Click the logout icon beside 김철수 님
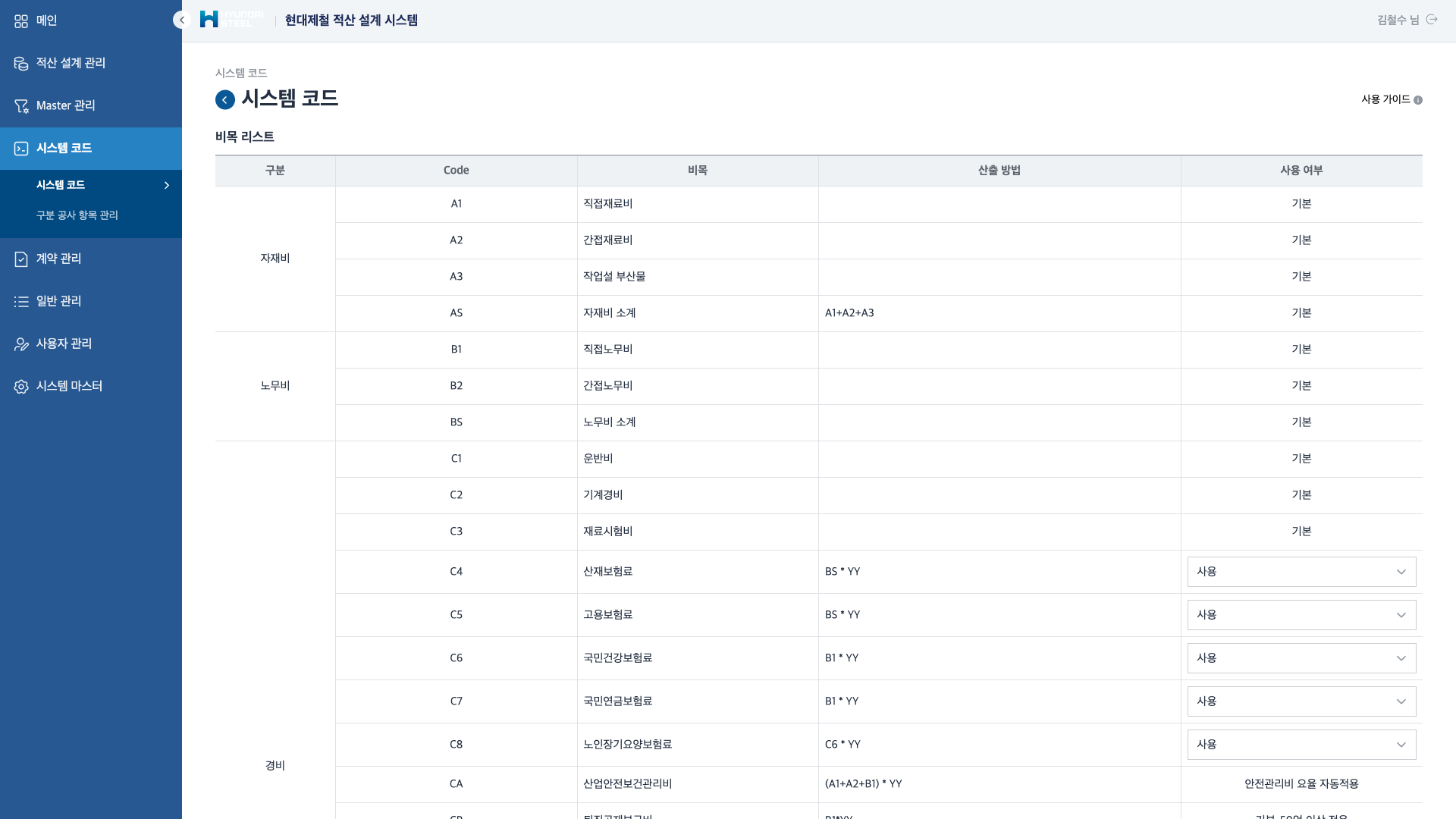1456x819 pixels. click(x=1432, y=20)
